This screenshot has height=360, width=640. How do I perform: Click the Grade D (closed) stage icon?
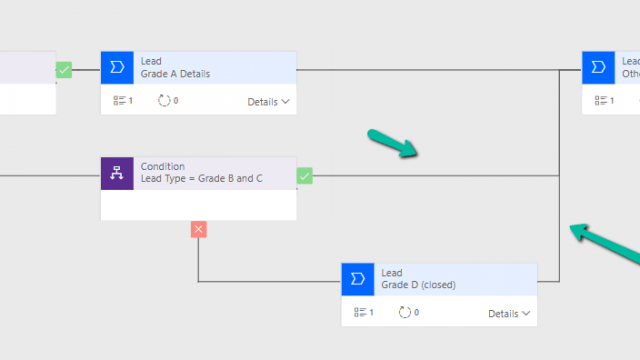tap(358, 279)
